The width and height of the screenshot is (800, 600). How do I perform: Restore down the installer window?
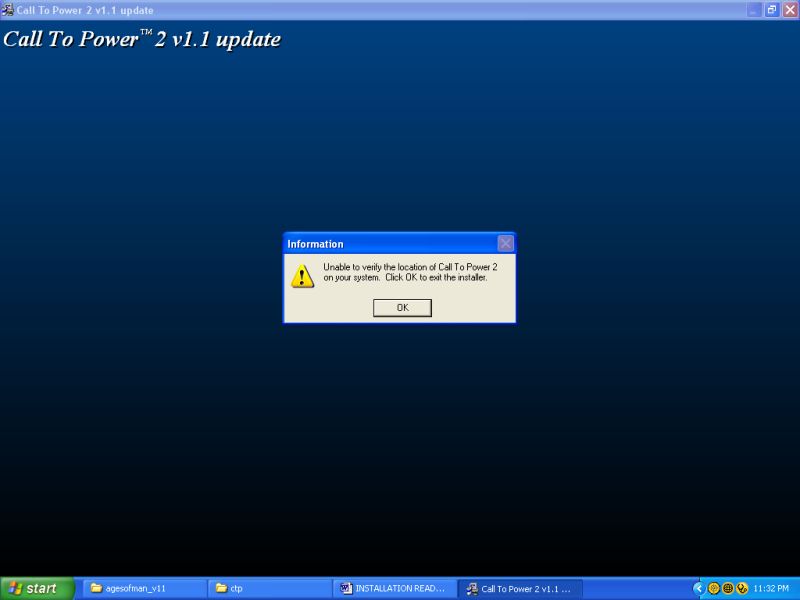(x=772, y=9)
